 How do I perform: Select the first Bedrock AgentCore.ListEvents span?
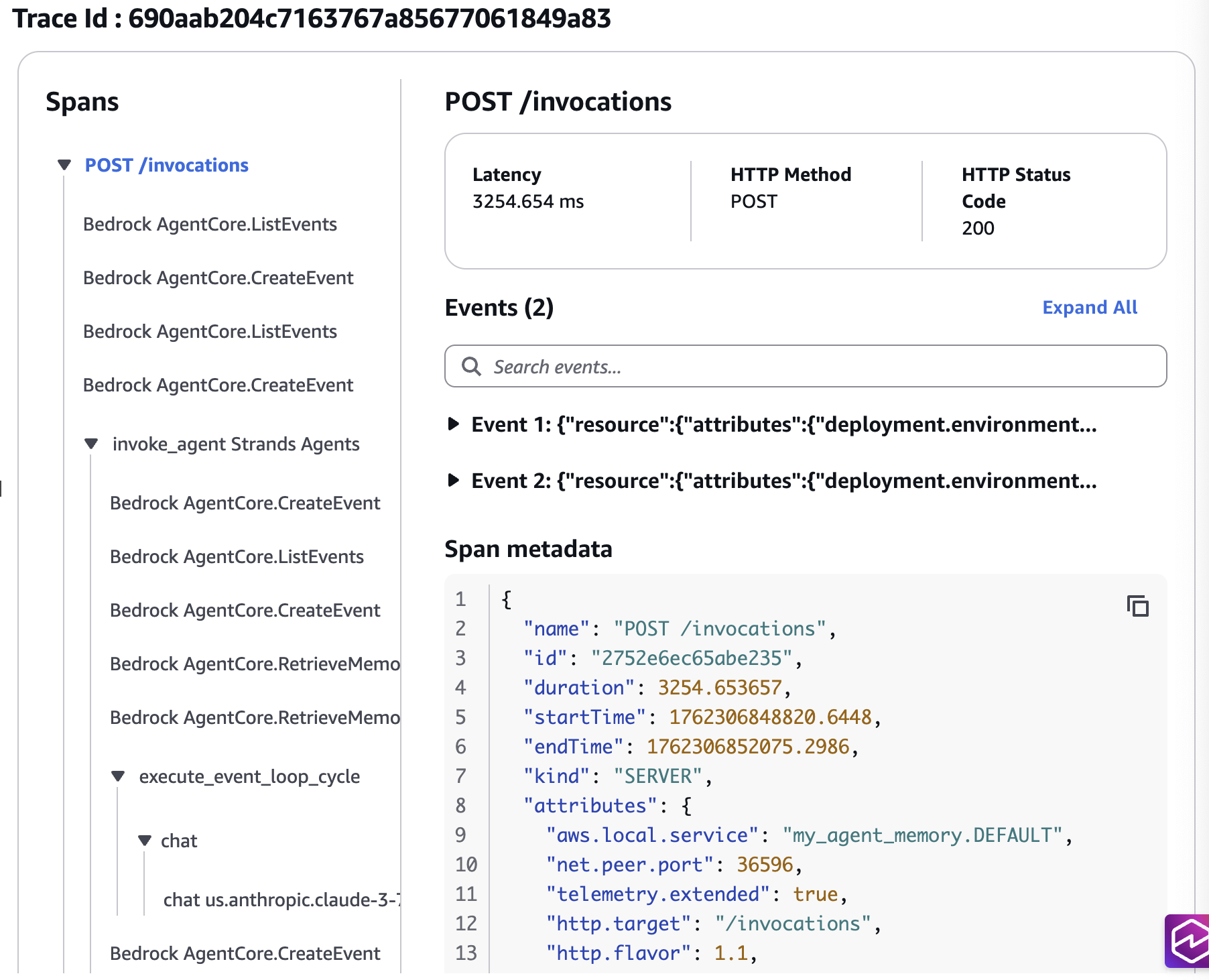(x=210, y=224)
